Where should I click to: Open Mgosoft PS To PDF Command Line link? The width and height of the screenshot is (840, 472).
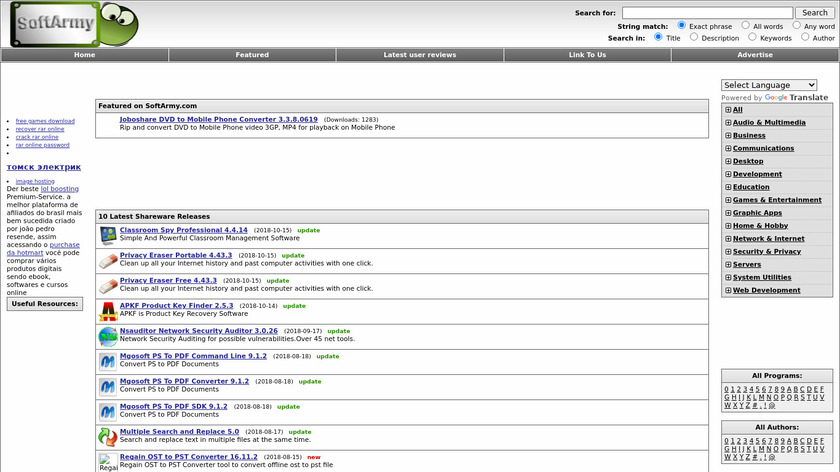(x=193, y=356)
